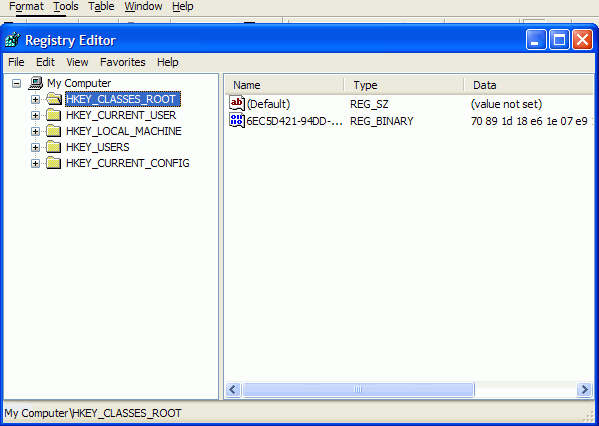Image resolution: width=599 pixels, height=426 pixels.
Task: Click the HKEY_CLASSES_ROOT open folder icon
Action: coord(54,99)
